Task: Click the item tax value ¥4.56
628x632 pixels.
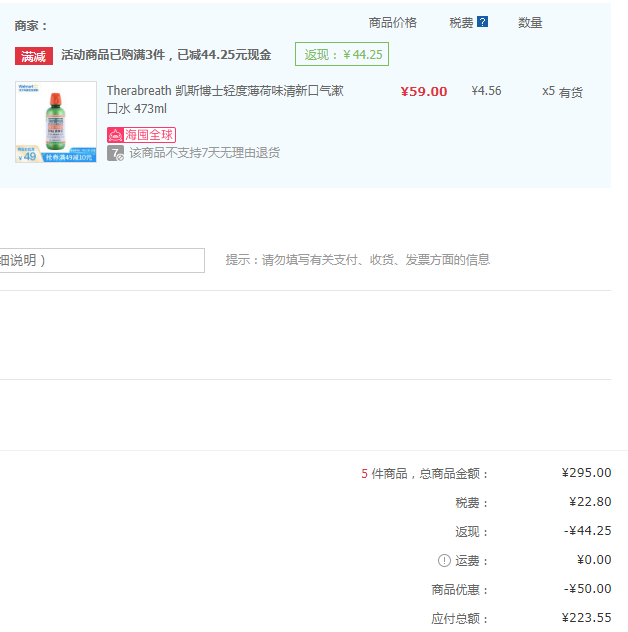Action: point(486,91)
